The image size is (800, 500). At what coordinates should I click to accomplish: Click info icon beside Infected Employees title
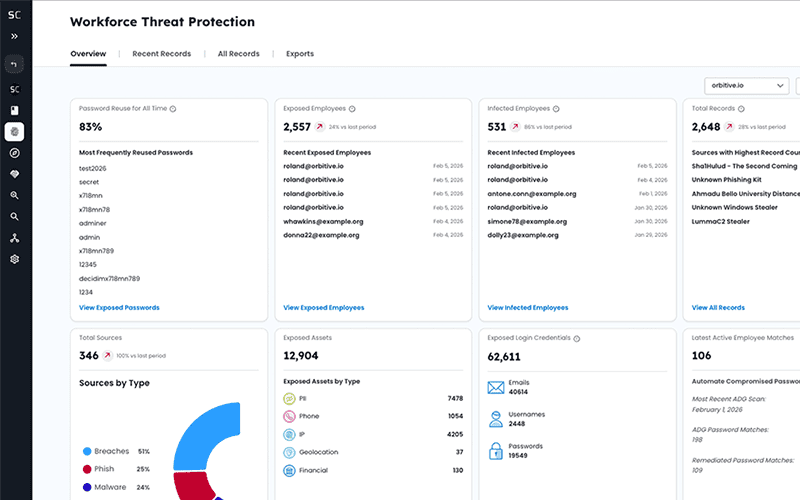(556, 109)
